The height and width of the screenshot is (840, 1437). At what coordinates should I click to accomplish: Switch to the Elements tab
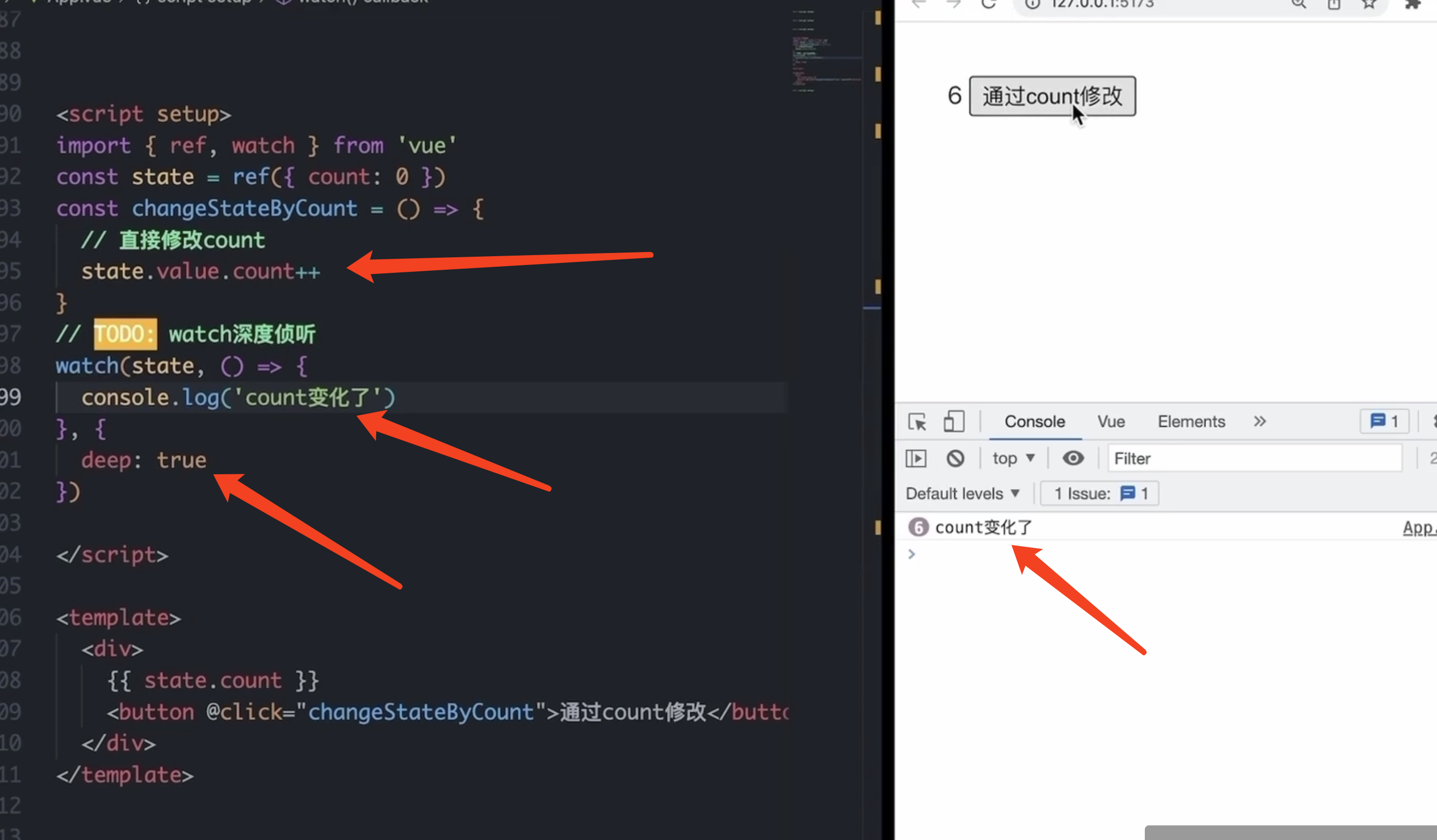[1191, 422]
